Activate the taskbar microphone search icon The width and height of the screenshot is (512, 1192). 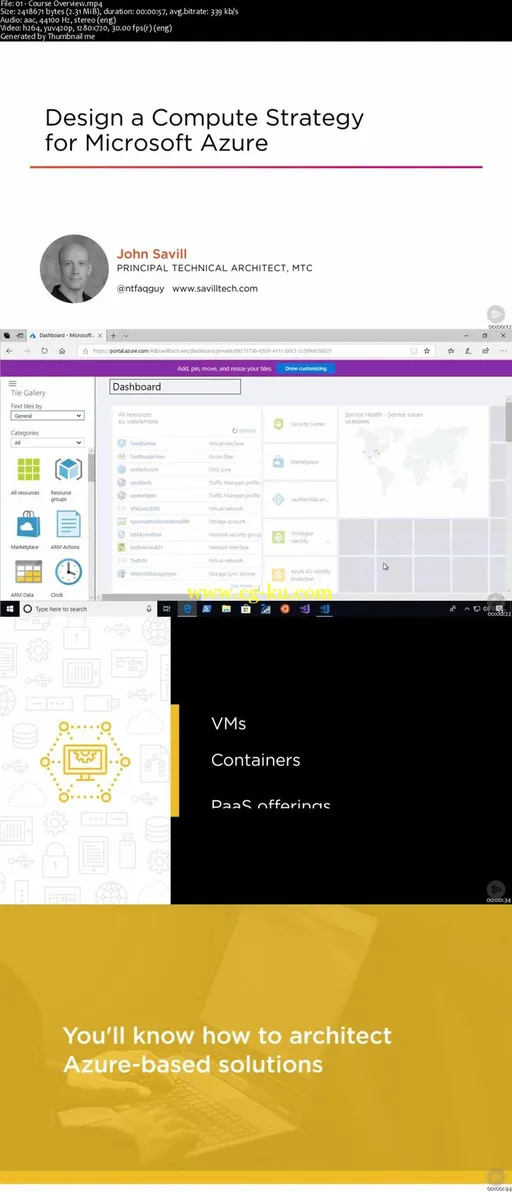(149, 609)
